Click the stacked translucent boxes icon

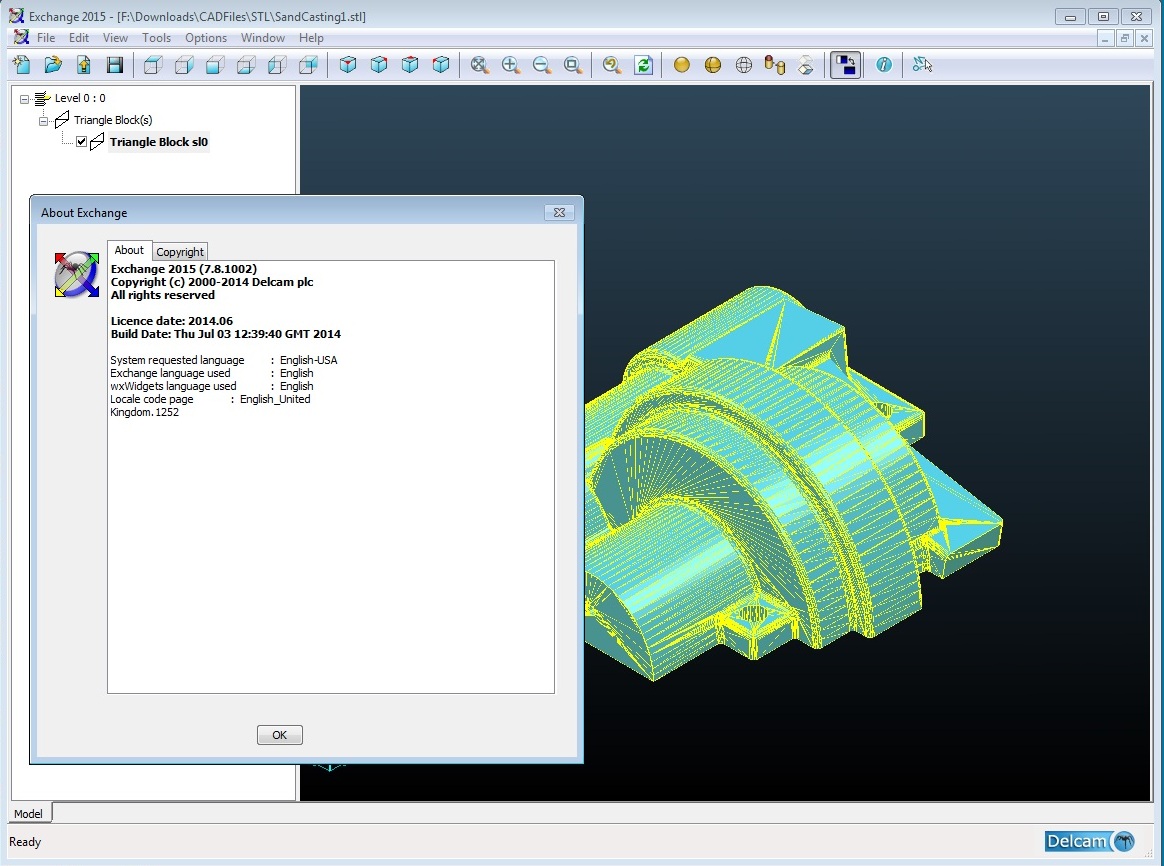click(x=806, y=65)
